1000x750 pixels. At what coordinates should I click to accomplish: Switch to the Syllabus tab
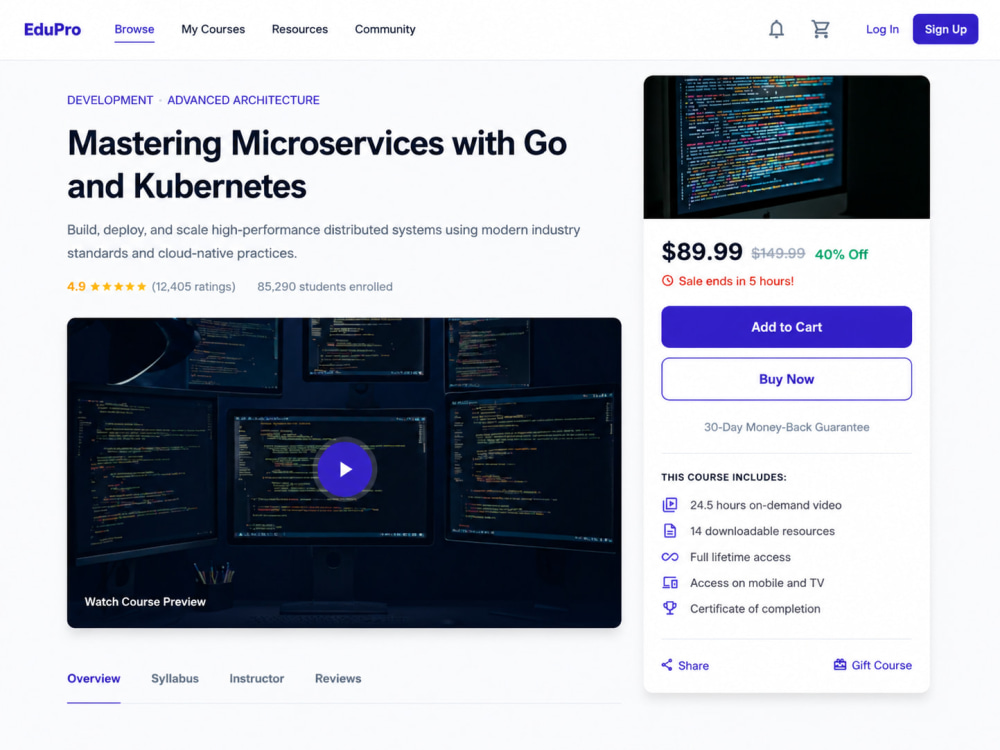click(175, 679)
